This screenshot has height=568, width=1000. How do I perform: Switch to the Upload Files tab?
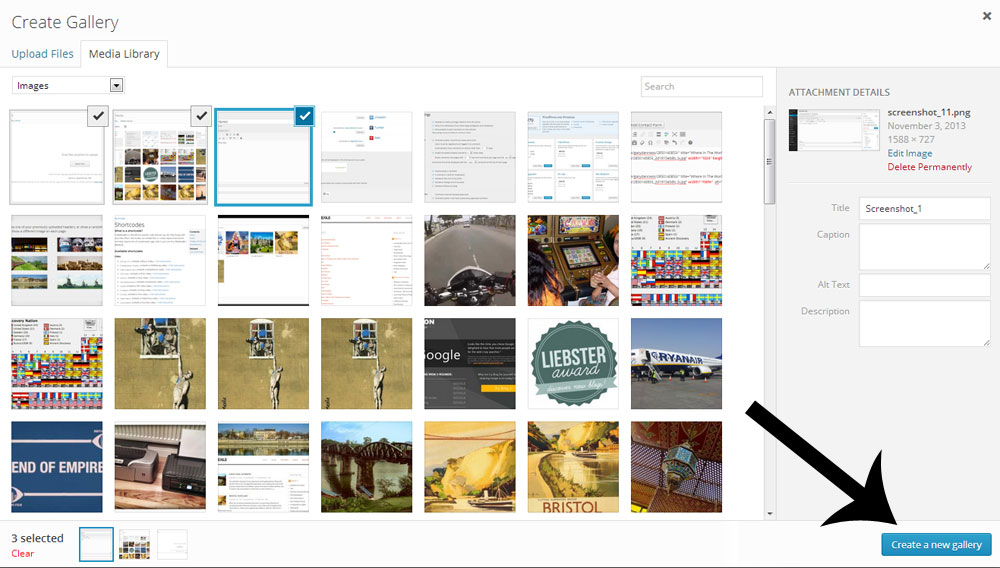(42, 54)
